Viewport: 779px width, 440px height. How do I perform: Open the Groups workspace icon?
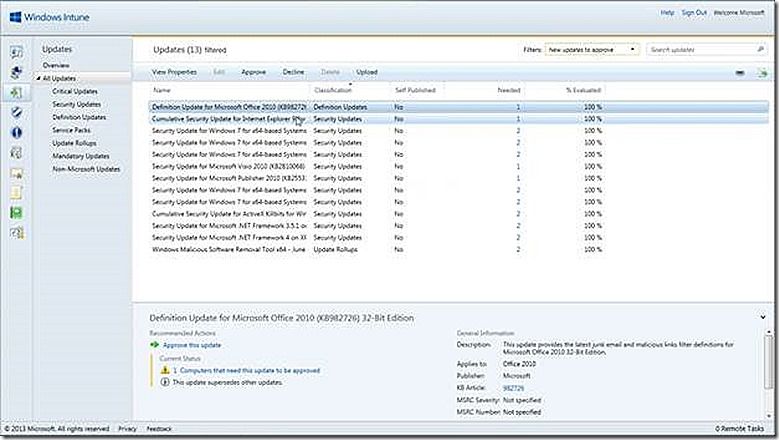point(16,73)
